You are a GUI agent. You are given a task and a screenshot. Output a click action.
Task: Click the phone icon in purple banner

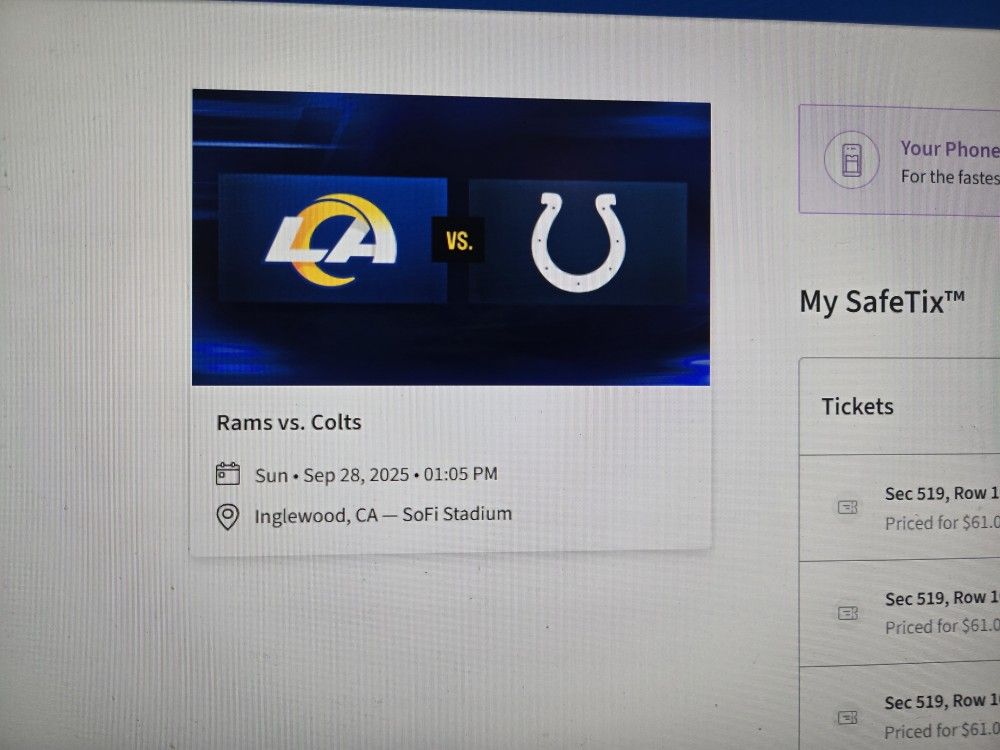tap(851, 159)
